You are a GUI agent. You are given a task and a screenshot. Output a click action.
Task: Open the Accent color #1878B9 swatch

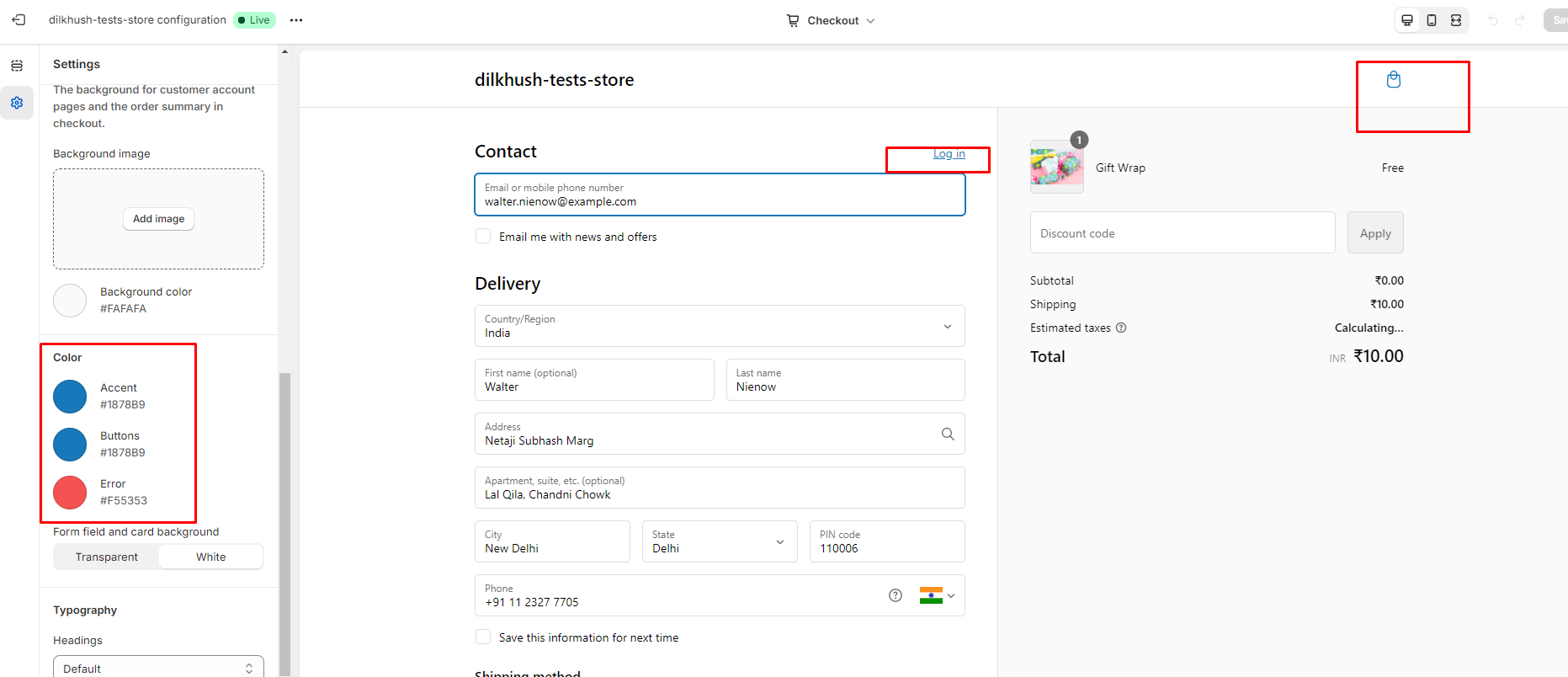click(x=70, y=397)
